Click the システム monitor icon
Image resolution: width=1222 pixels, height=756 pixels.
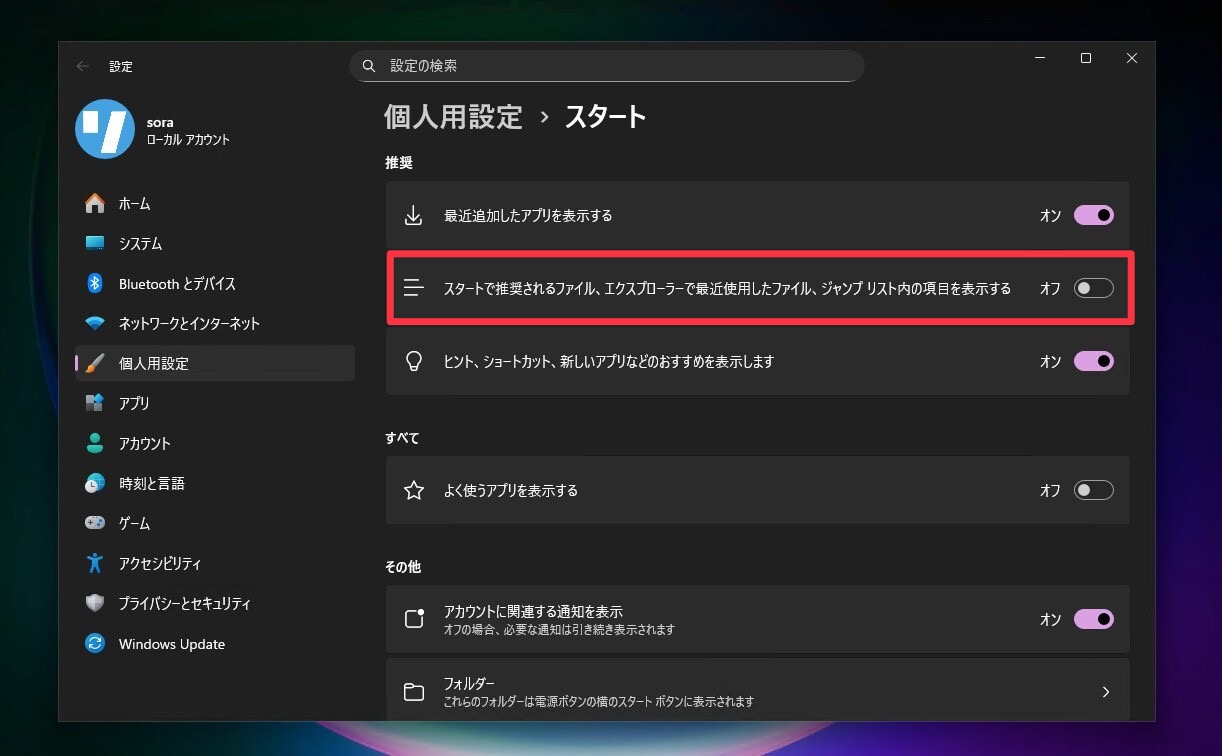95,244
